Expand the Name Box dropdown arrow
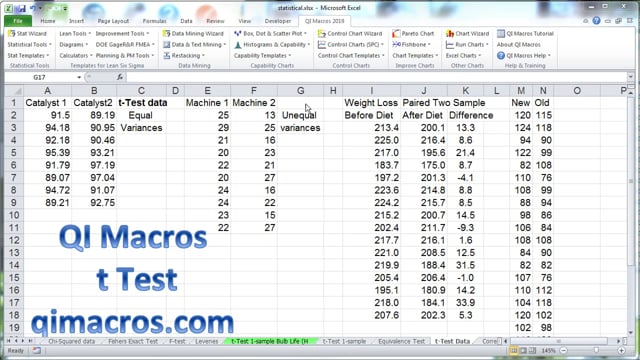This screenshot has height=360, width=640. point(79,77)
